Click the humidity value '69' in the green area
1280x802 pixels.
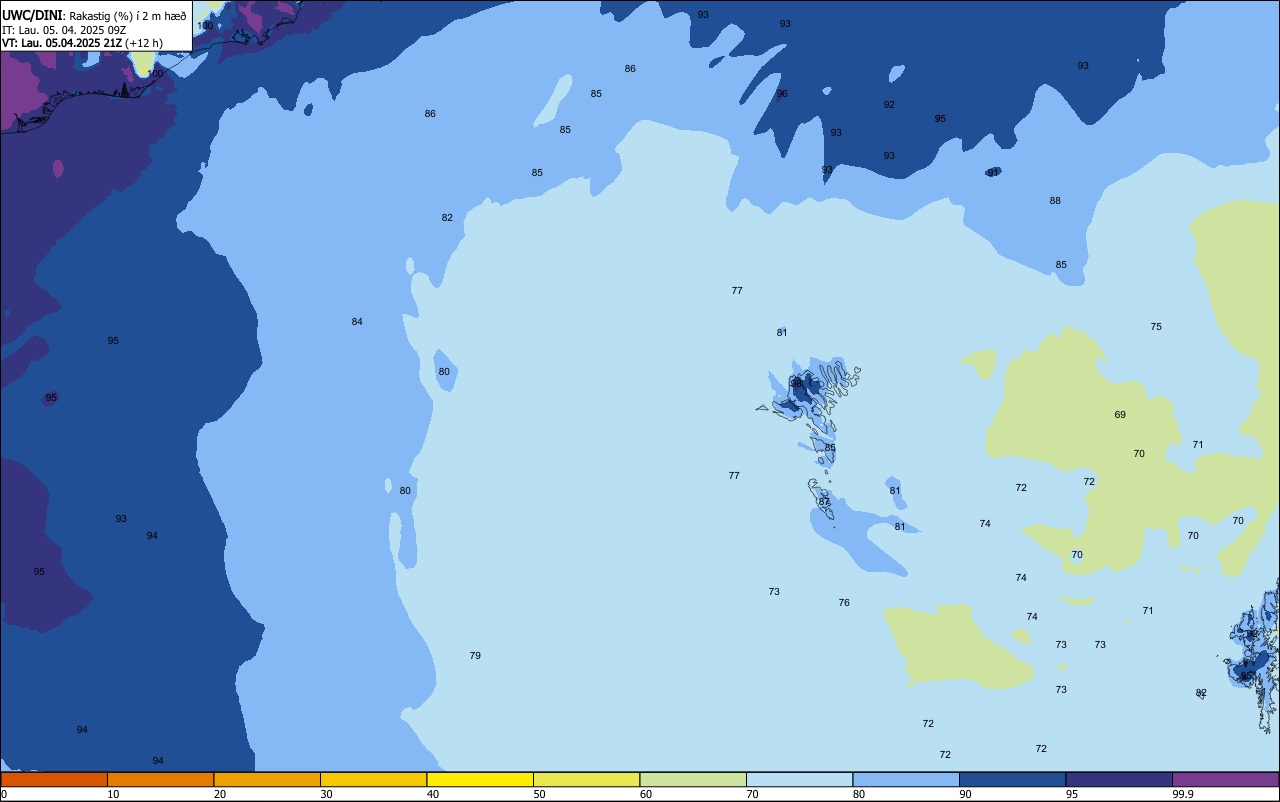[x=1120, y=415]
